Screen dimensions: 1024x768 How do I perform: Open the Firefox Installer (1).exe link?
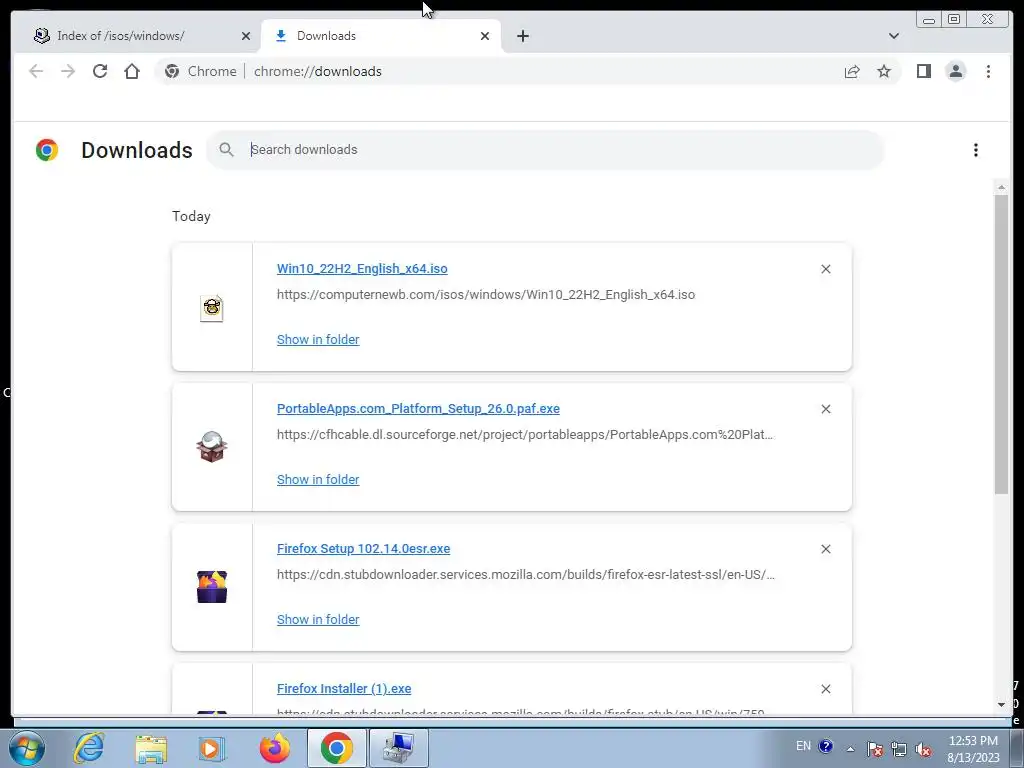(344, 688)
